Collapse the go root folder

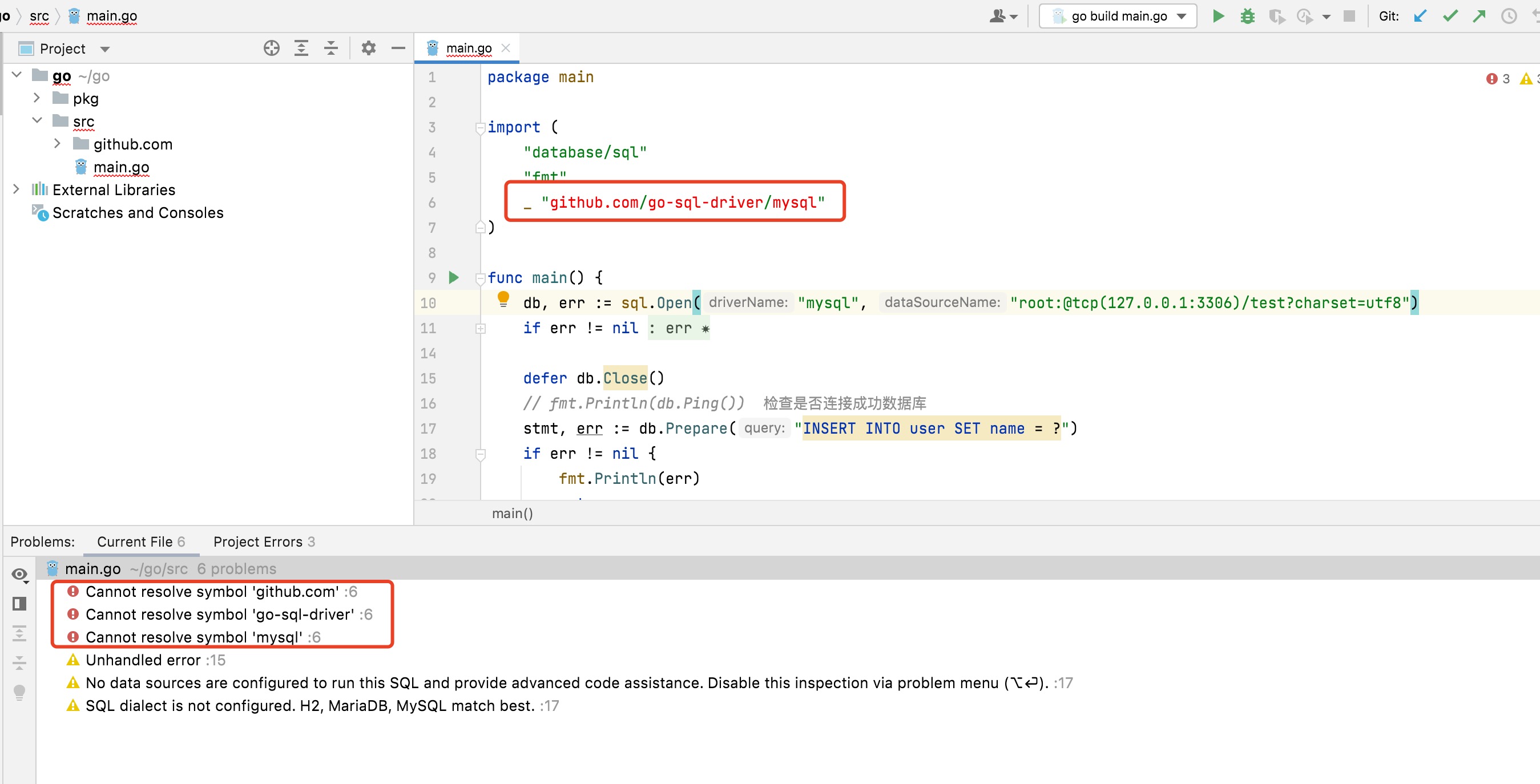(17, 75)
